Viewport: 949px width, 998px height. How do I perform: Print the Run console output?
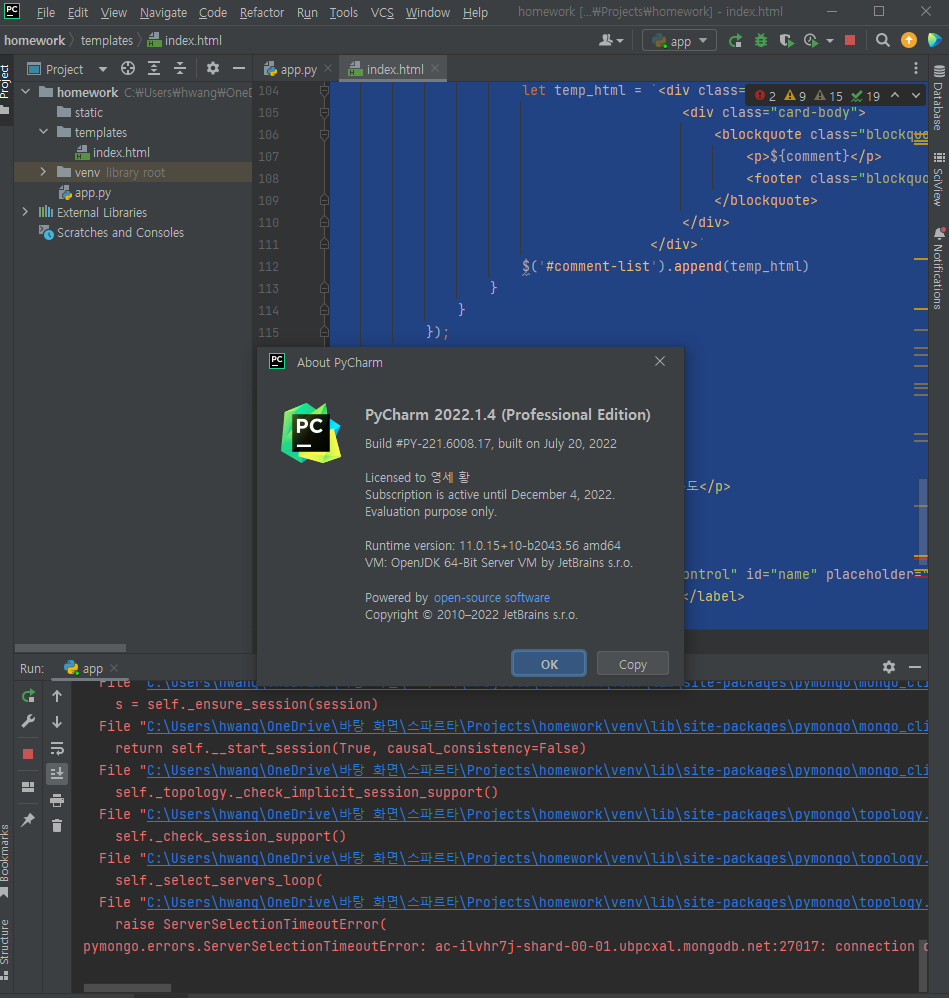[57, 800]
